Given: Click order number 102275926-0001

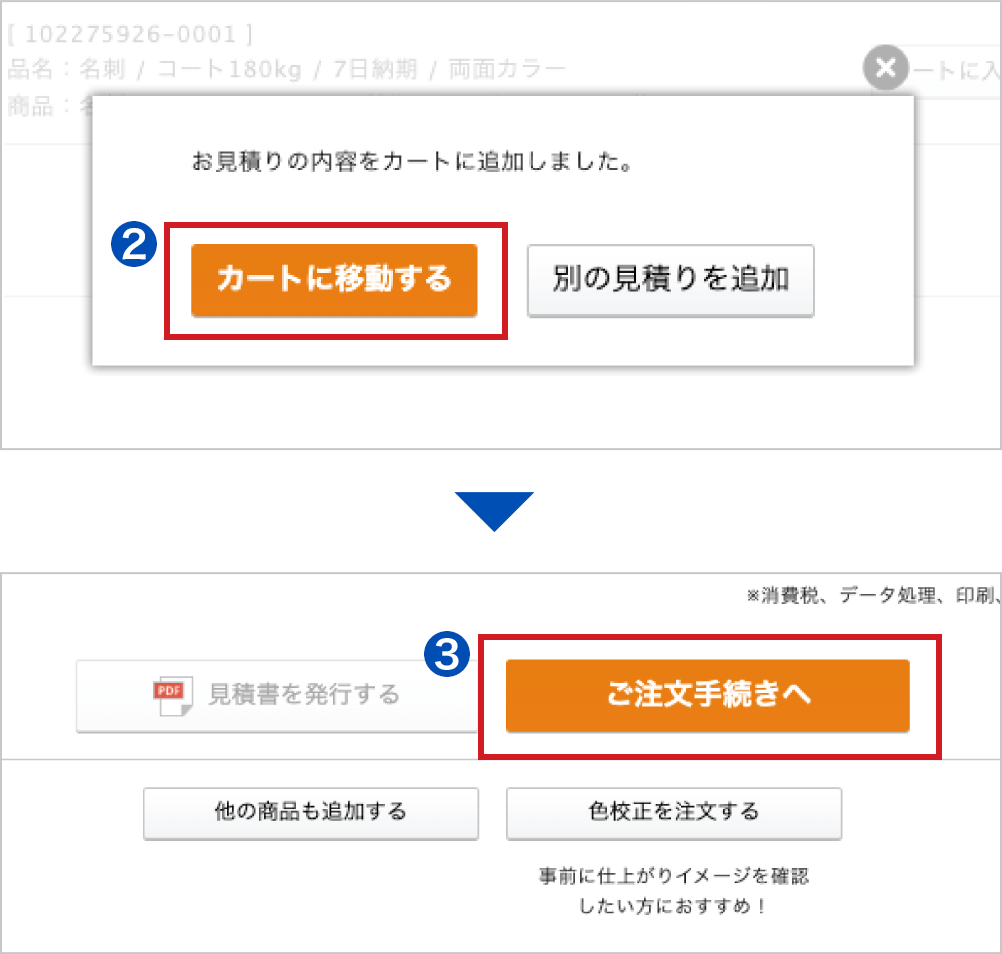Looking at the screenshot, I should pos(130,35).
